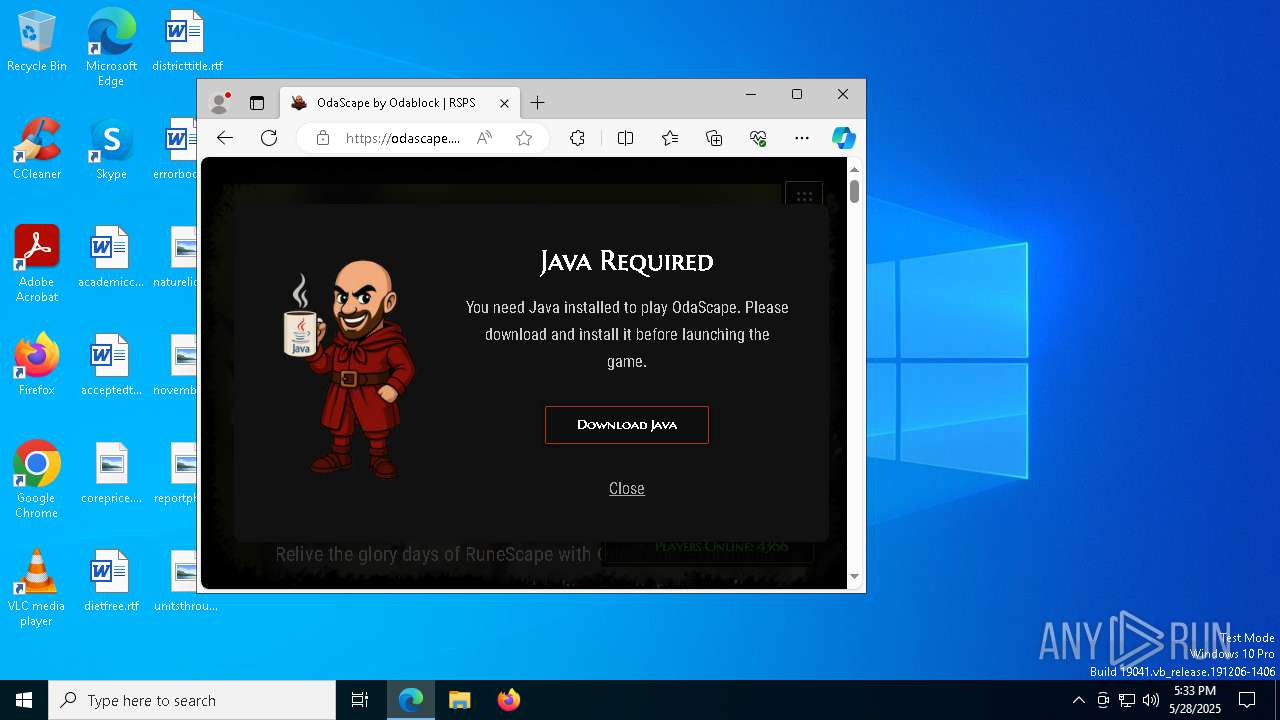
Task: Open Task View on taskbar
Action: click(360, 700)
